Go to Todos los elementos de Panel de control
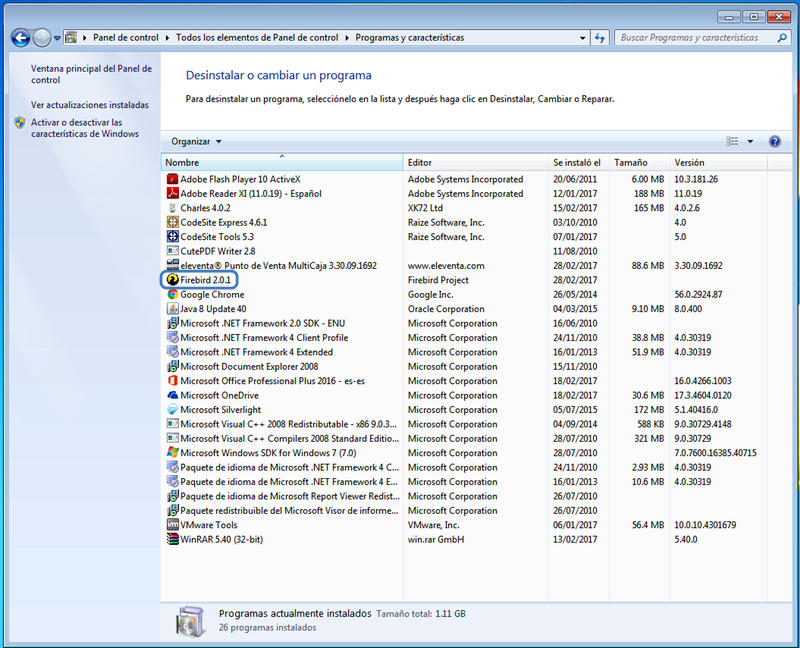 tap(257, 38)
